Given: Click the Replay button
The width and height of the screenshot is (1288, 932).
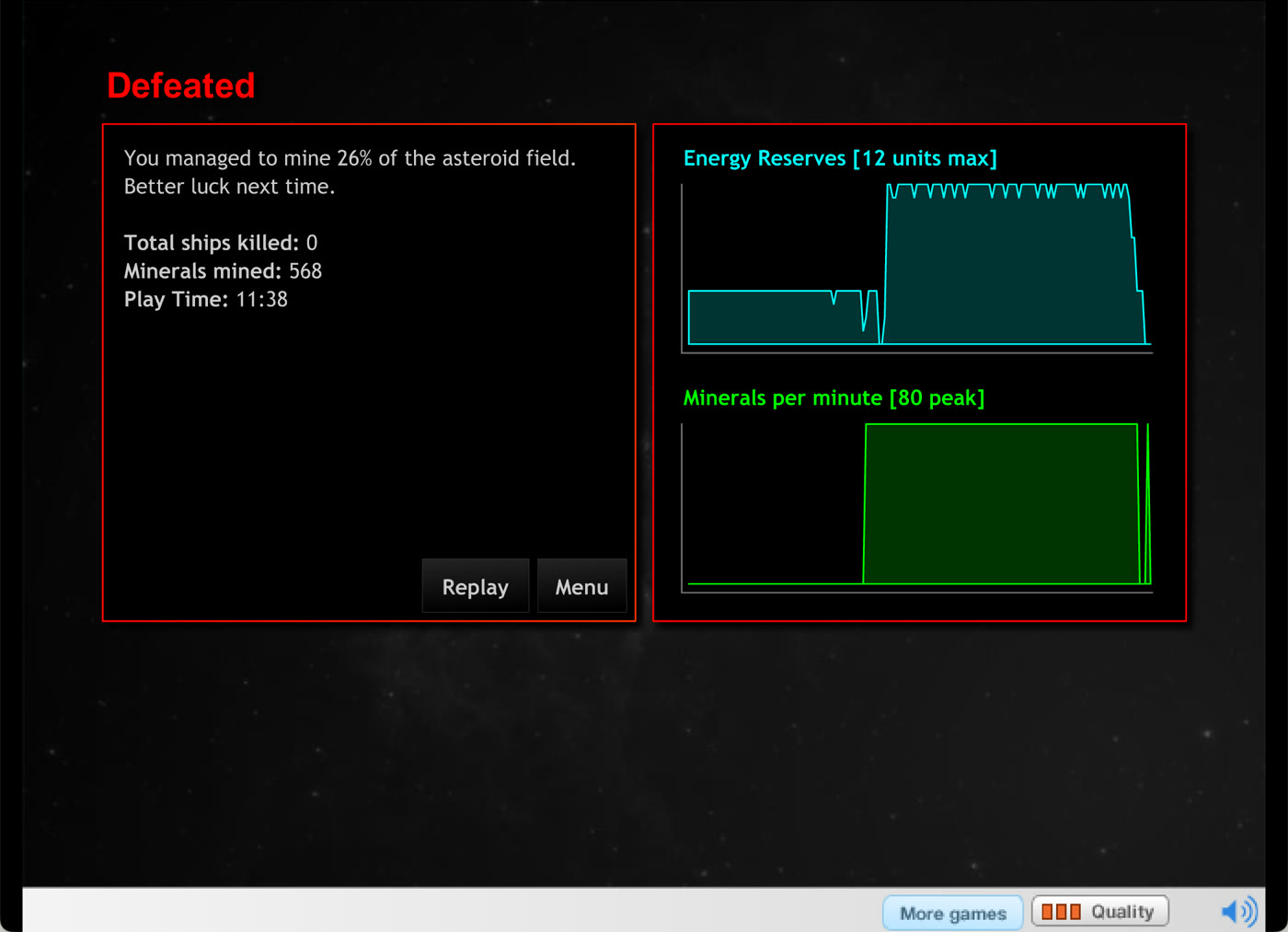Looking at the screenshot, I should [x=475, y=586].
